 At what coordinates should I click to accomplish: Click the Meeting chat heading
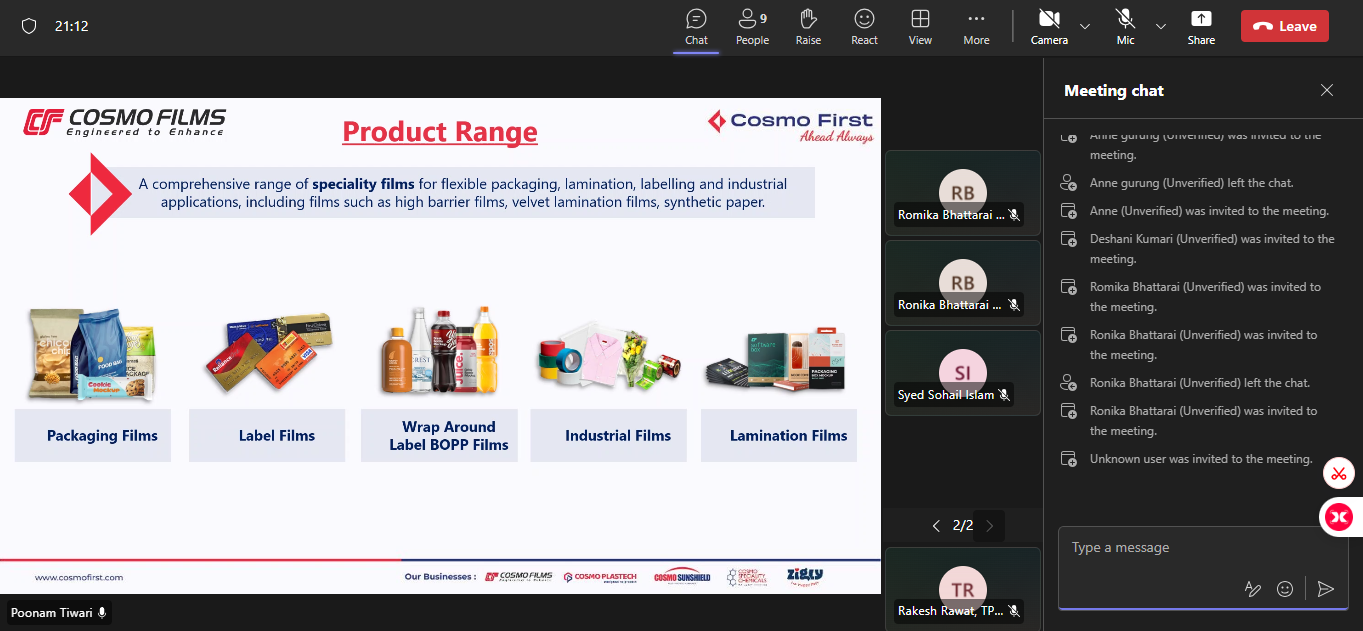(x=1114, y=90)
